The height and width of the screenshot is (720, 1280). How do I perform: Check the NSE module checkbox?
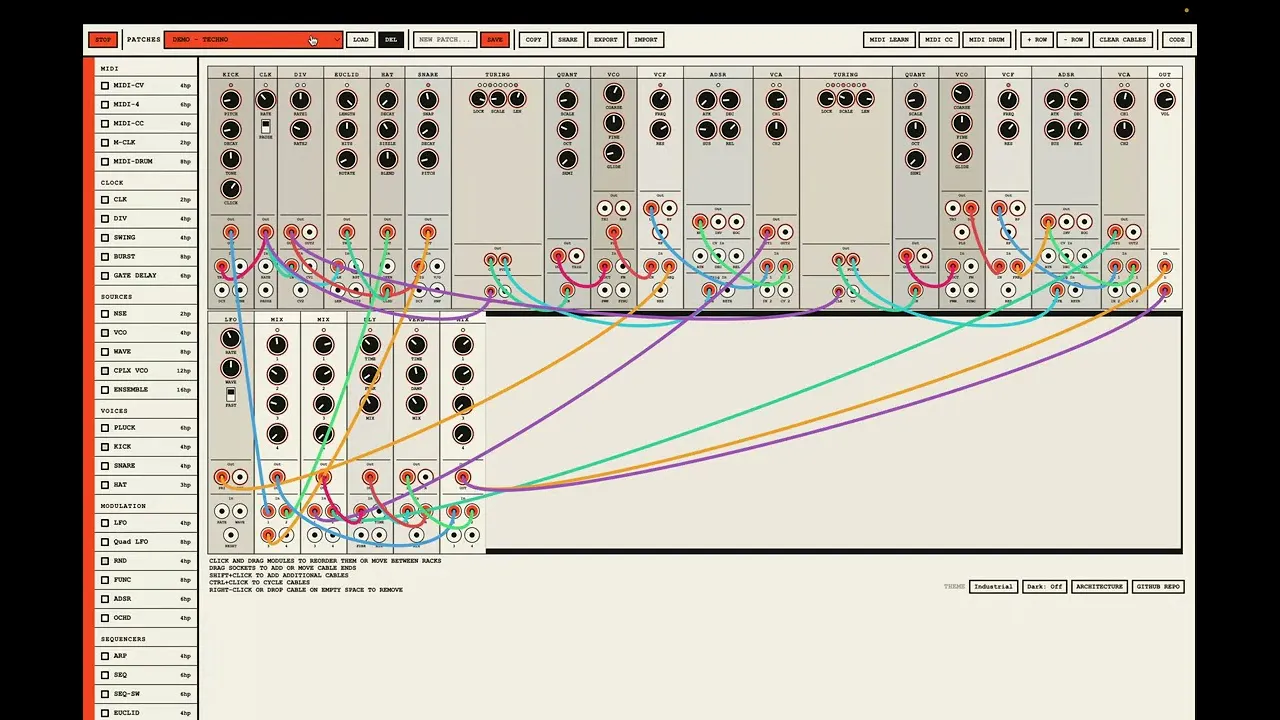tap(105, 314)
